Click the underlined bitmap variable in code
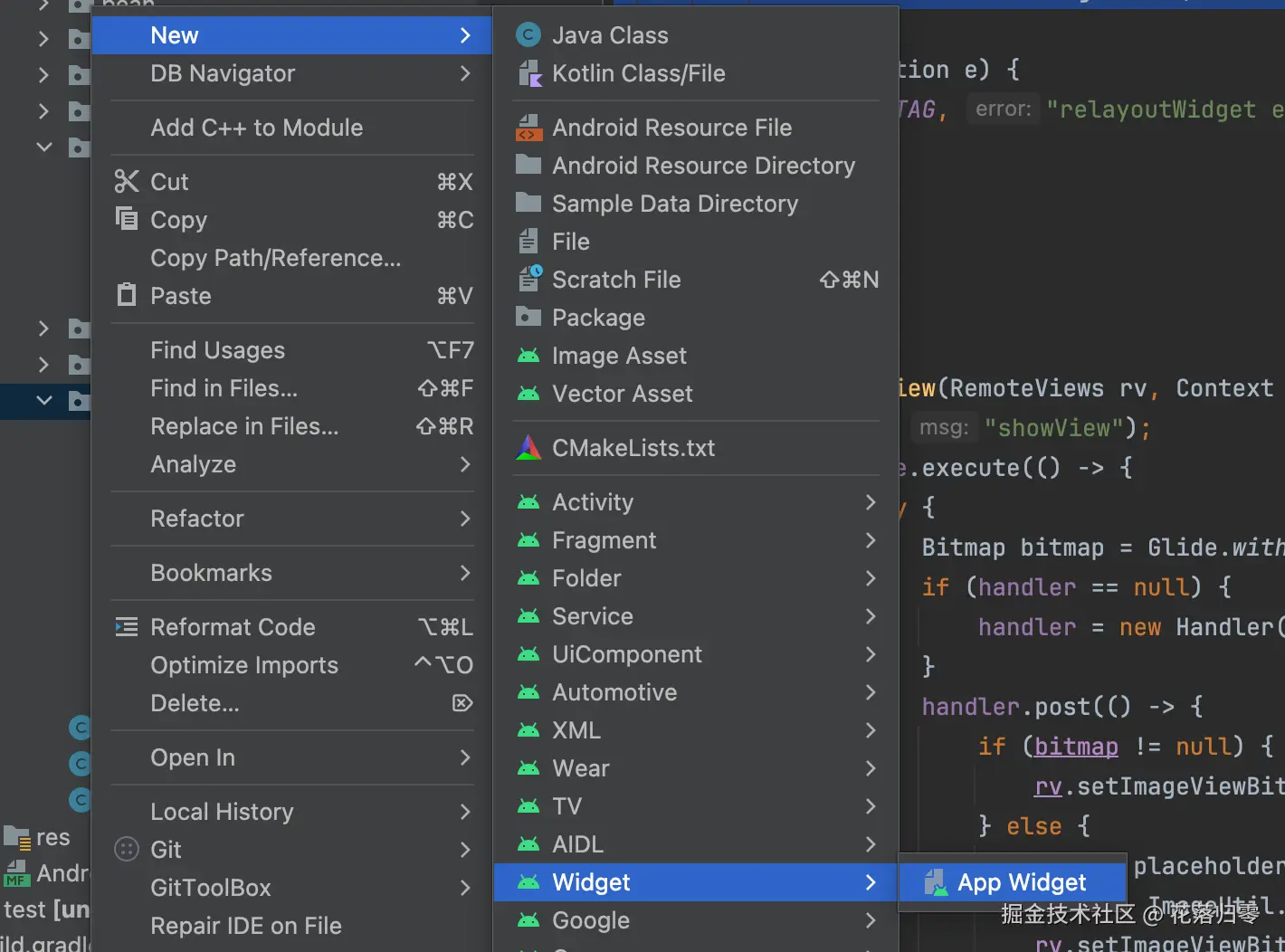This screenshot has height=952, width=1285. point(1076,747)
